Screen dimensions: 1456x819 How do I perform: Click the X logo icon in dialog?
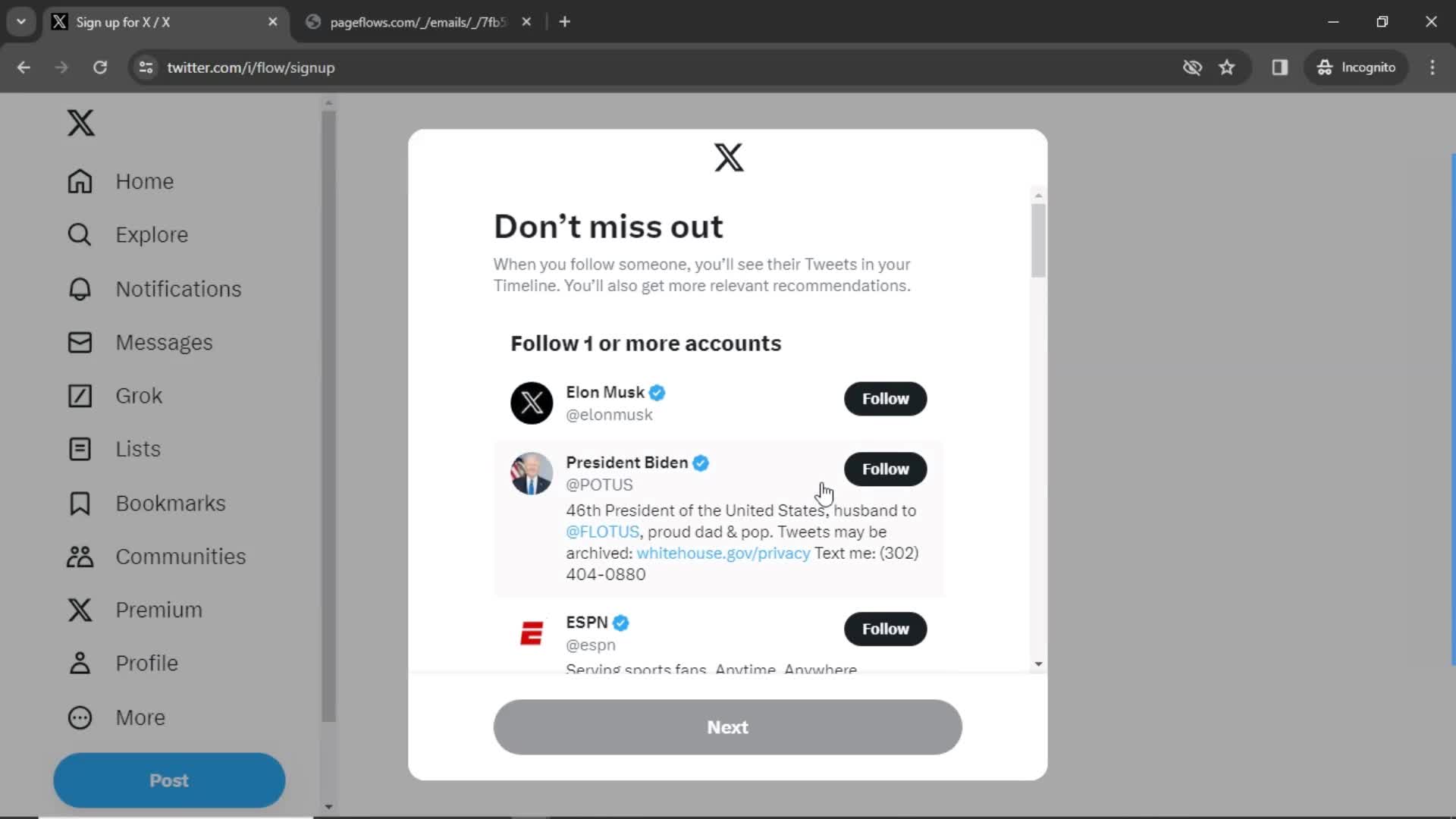[728, 157]
